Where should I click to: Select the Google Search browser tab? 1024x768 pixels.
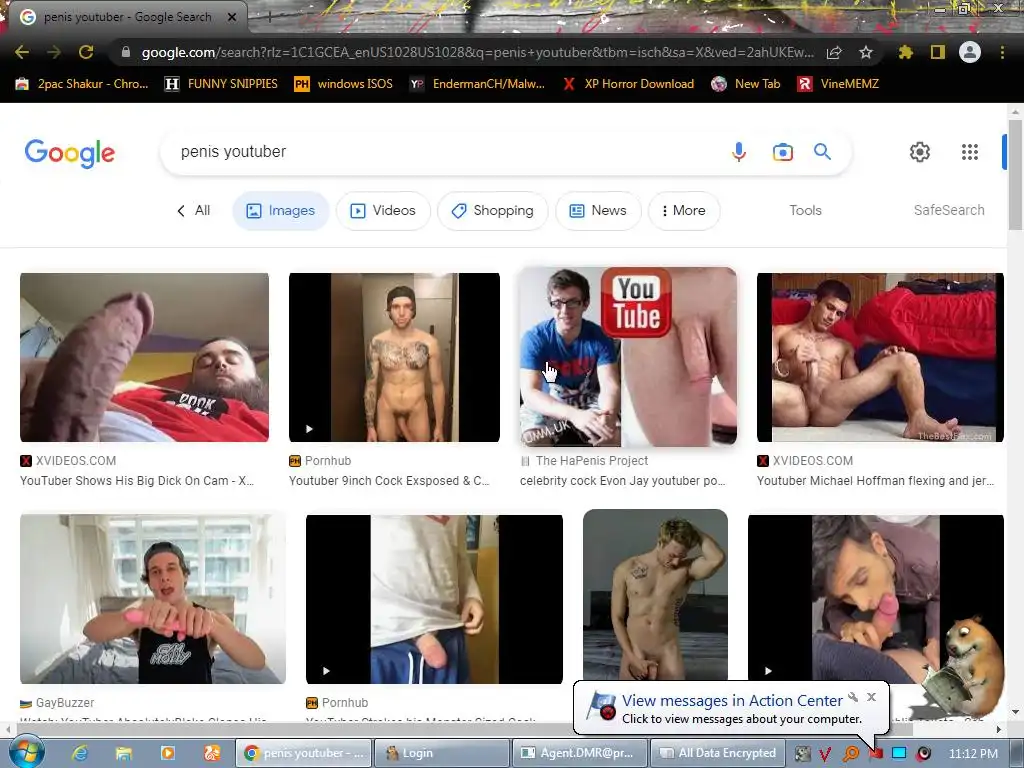(127, 17)
